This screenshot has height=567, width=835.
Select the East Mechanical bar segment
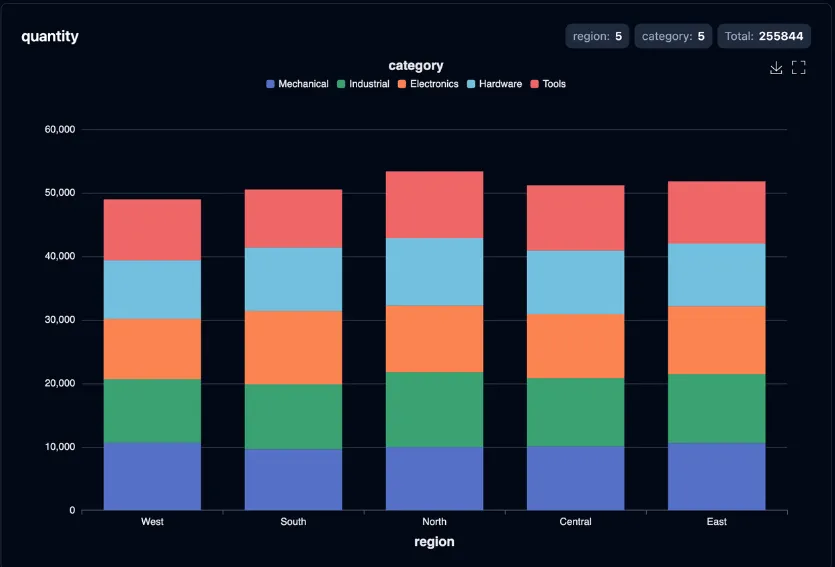click(x=717, y=476)
